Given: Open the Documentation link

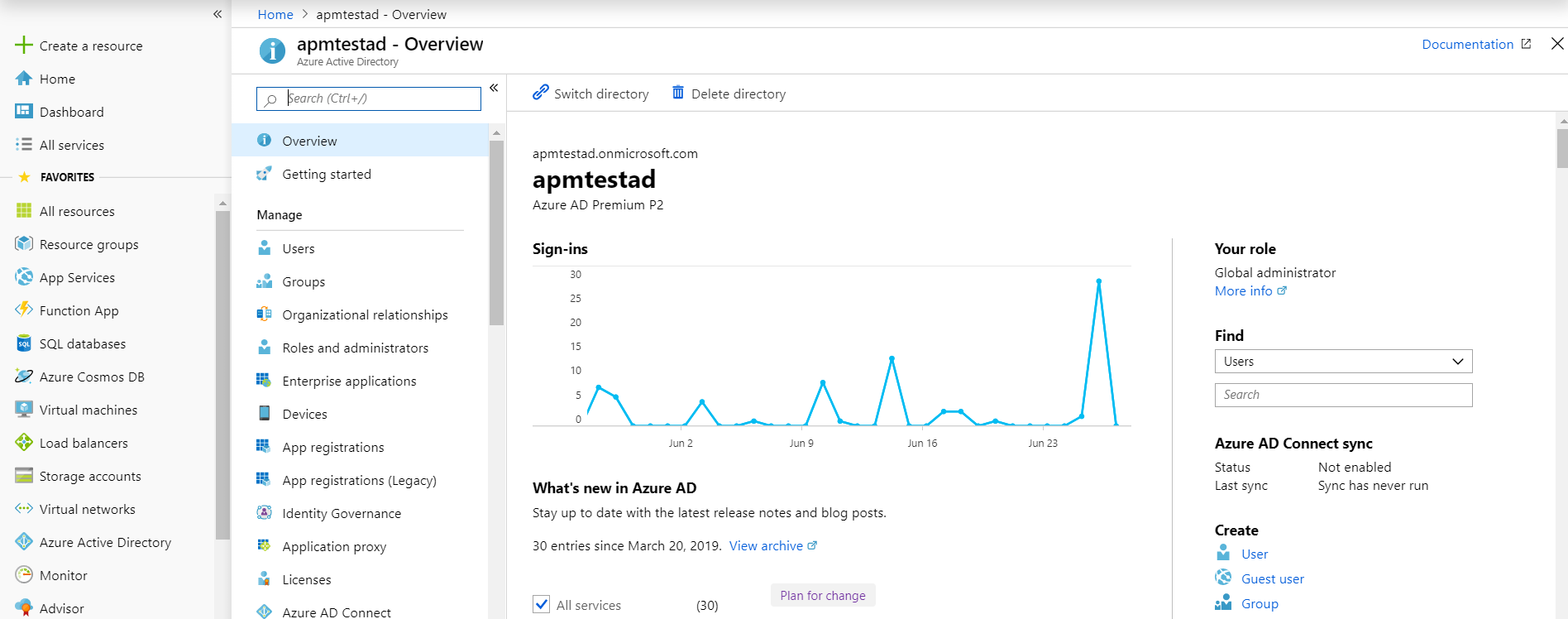Looking at the screenshot, I should 1476,45.
